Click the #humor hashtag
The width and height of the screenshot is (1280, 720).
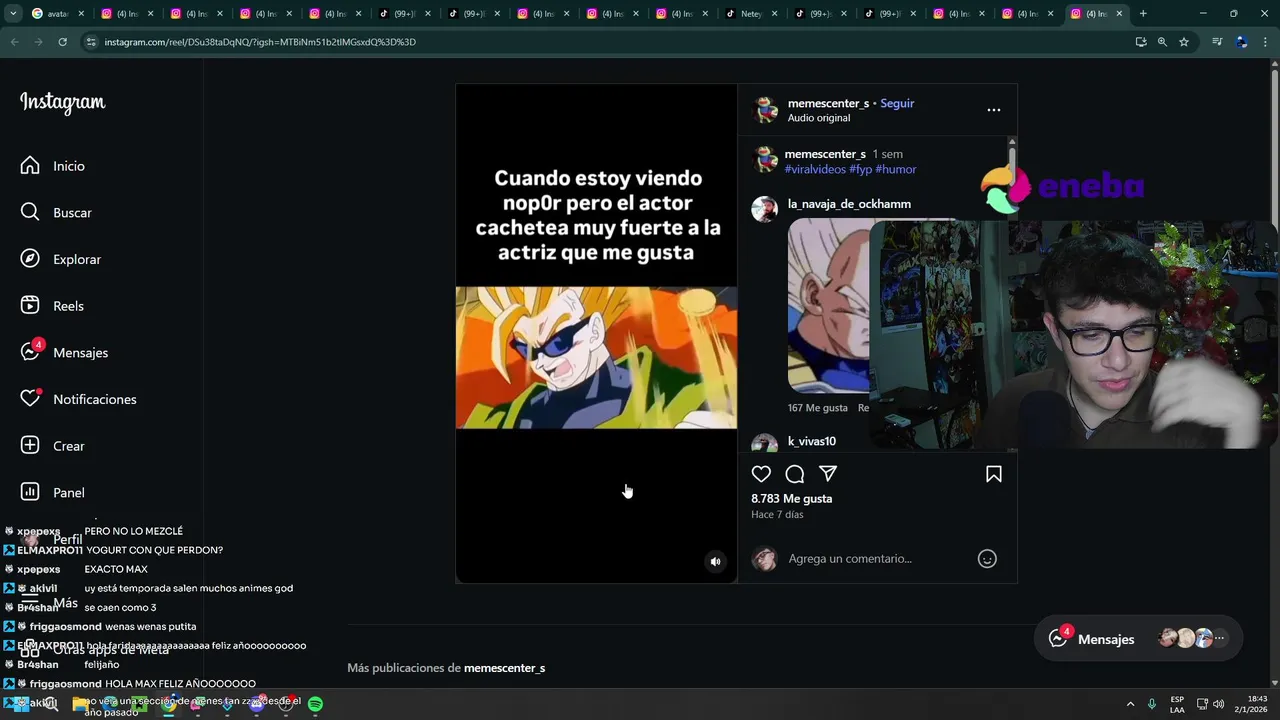point(896,169)
